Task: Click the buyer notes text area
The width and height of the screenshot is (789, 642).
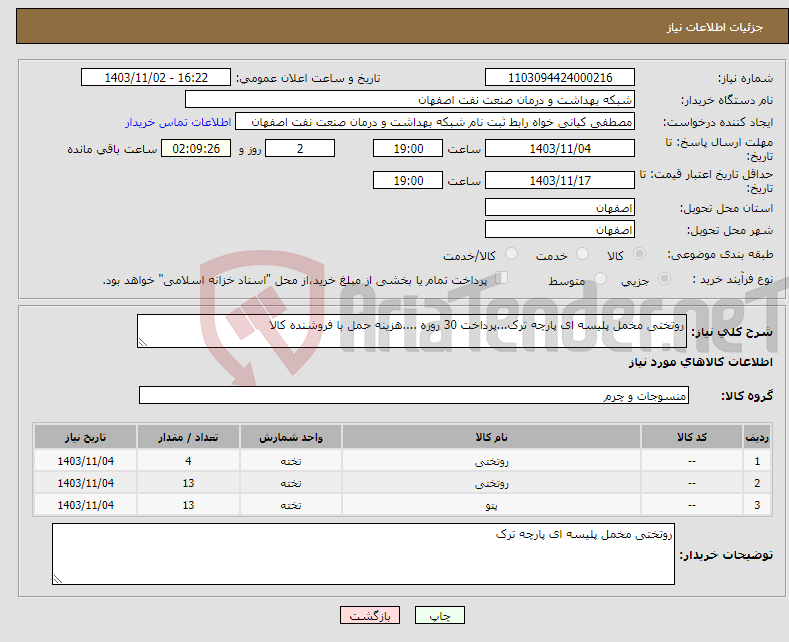Action: click(363, 554)
